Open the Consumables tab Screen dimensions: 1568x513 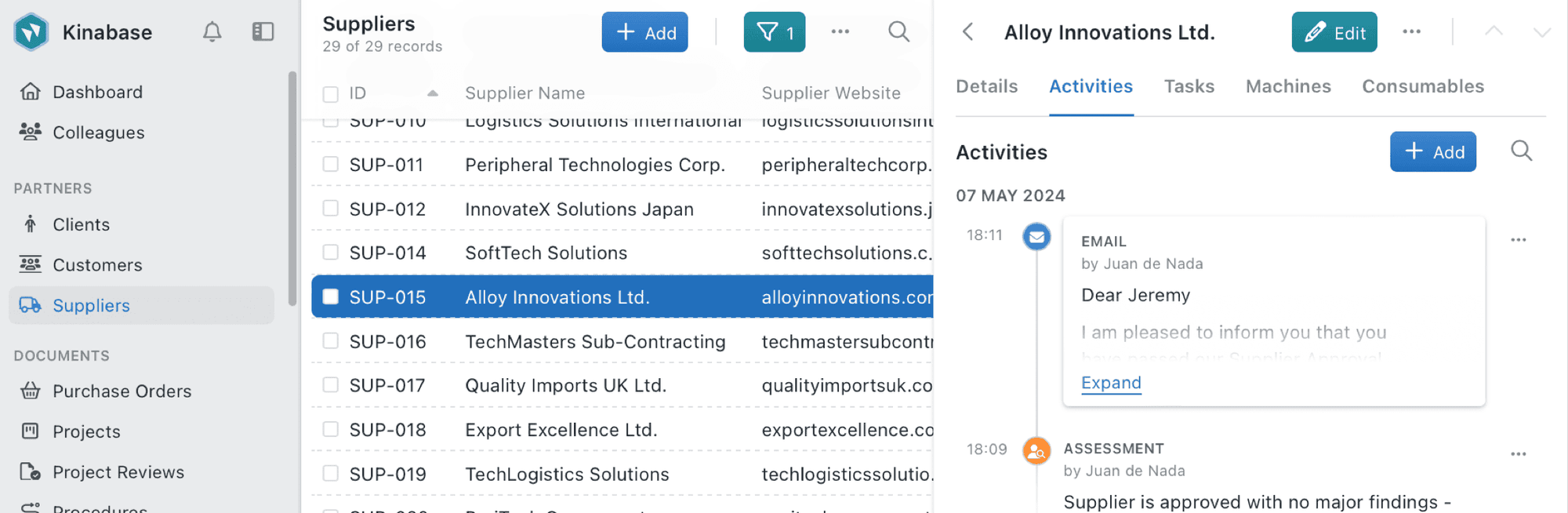(1422, 86)
